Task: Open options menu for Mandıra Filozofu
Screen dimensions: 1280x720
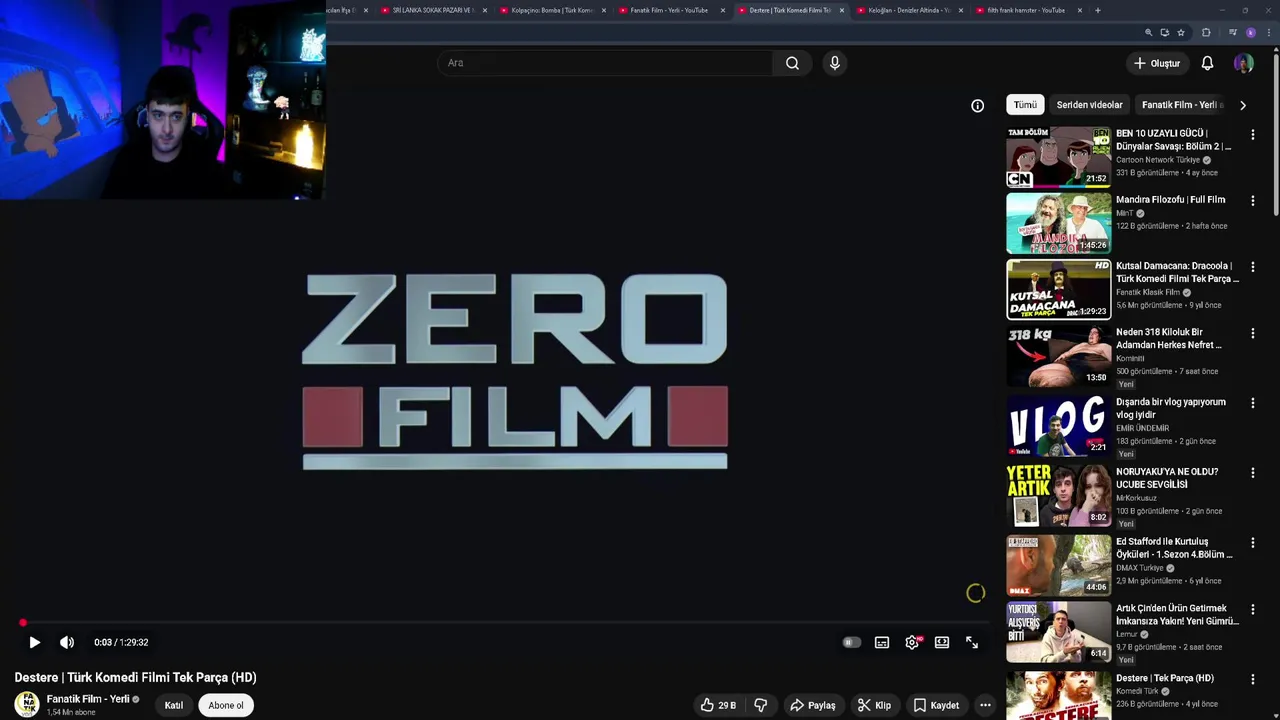Action: pyautogui.click(x=1253, y=201)
